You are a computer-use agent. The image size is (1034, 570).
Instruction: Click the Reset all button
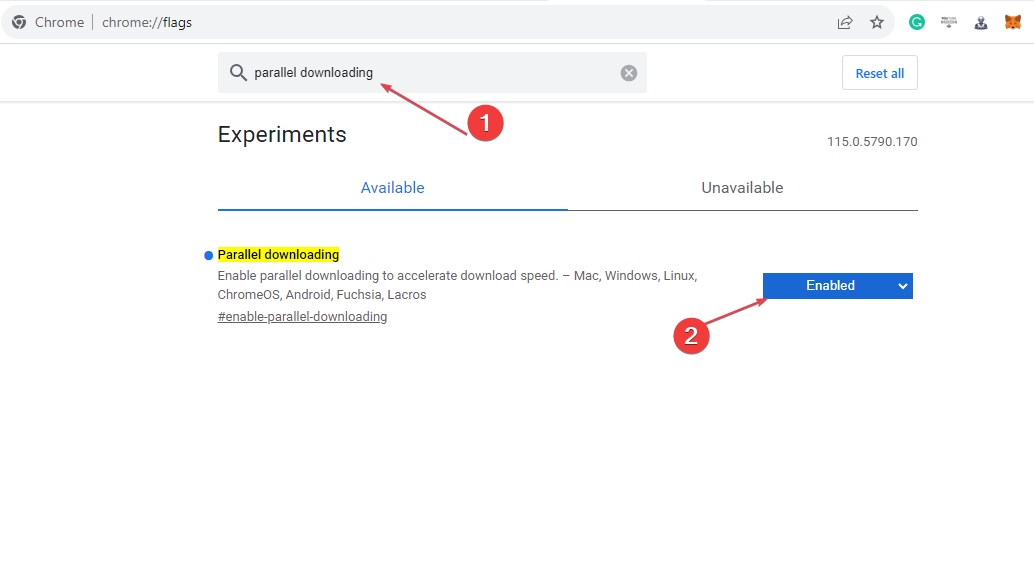(x=880, y=73)
